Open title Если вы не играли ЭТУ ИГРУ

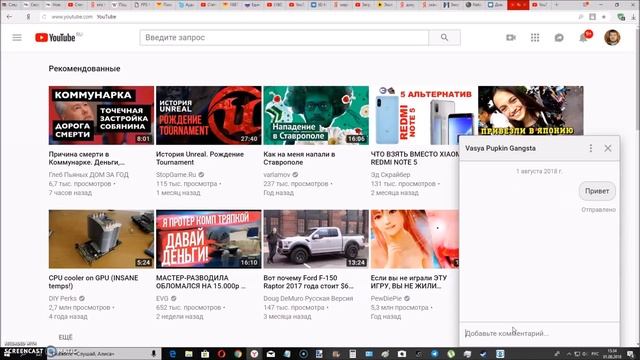click(409, 282)
